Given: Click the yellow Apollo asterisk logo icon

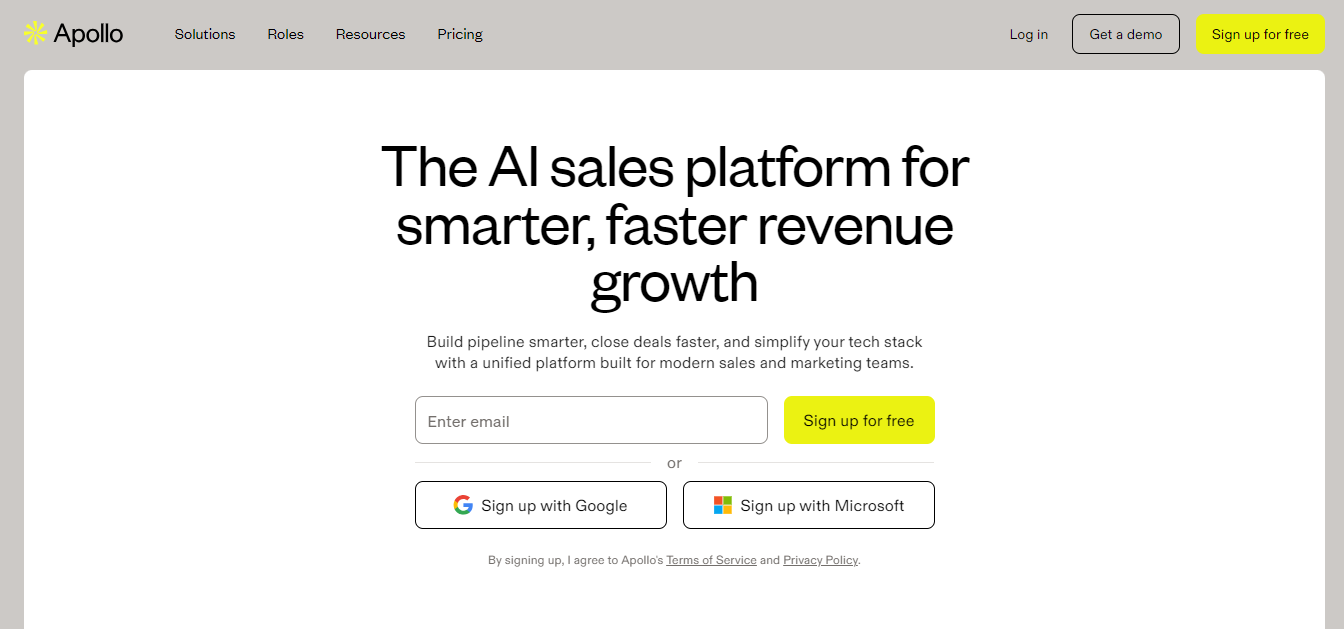Looking at the screenshot, I should tap(33, 33).
